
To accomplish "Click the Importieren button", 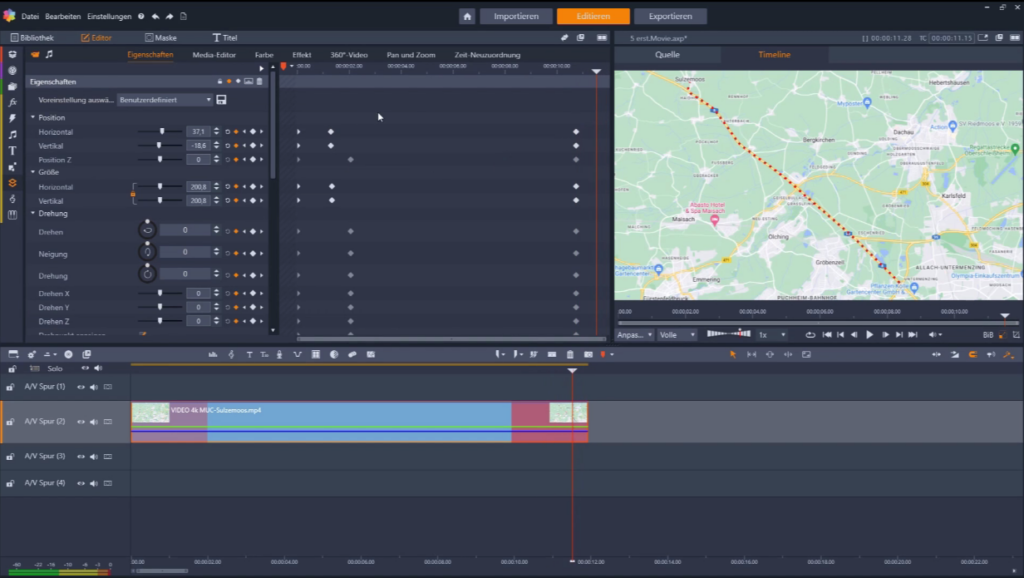I will pyautogui.click(x=516, y=16).
